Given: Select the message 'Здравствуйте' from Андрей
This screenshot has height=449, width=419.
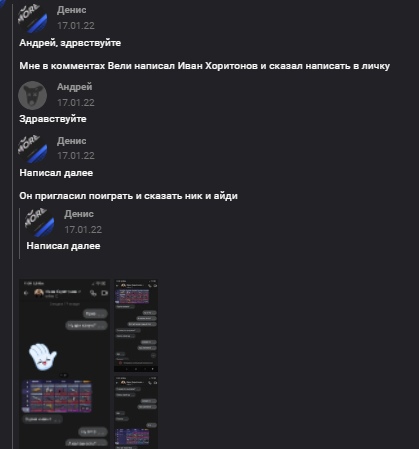Looking at the screenshot, I should pos(53,119).
